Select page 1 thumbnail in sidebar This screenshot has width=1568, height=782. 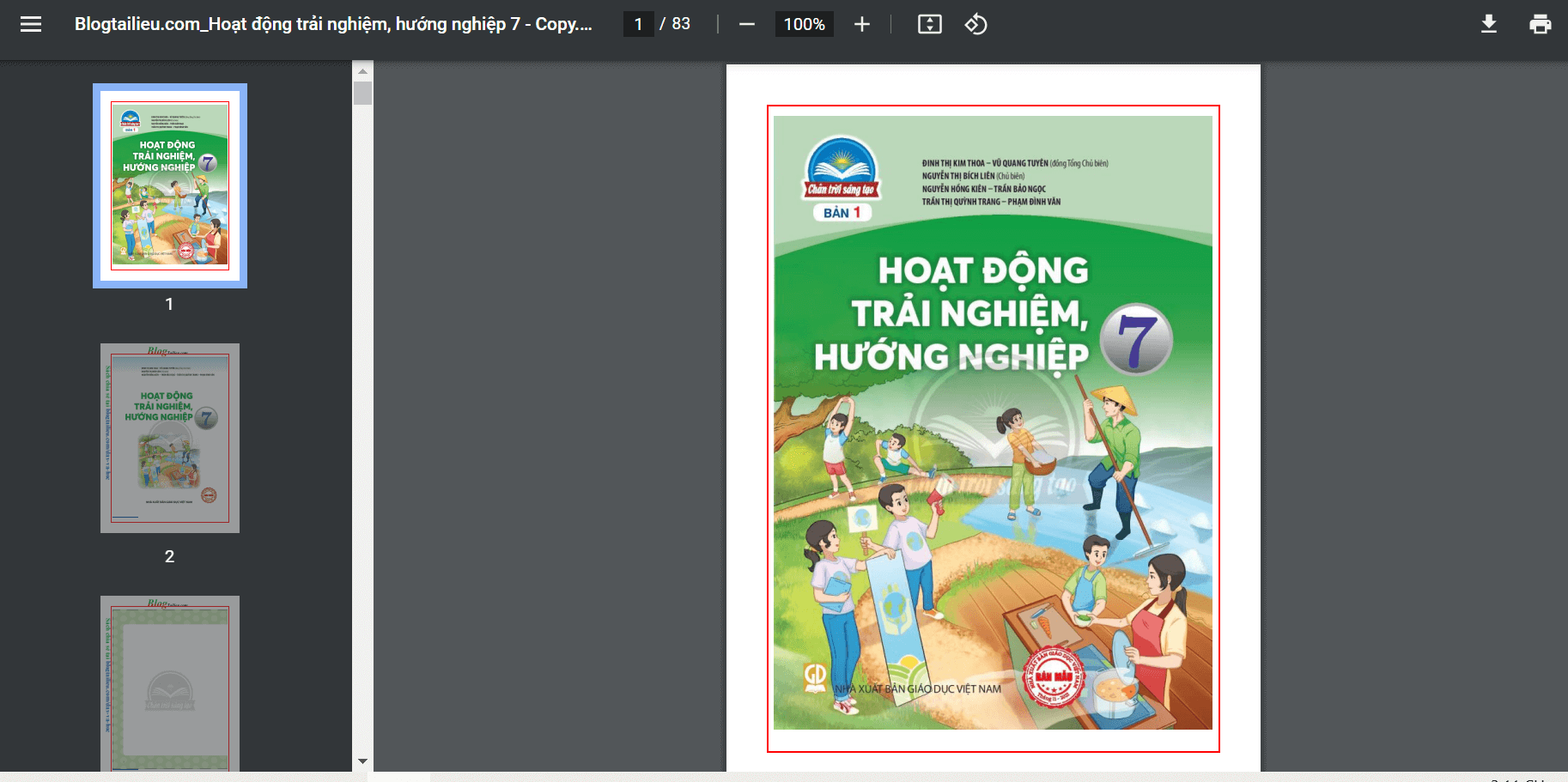click(170, 185)
